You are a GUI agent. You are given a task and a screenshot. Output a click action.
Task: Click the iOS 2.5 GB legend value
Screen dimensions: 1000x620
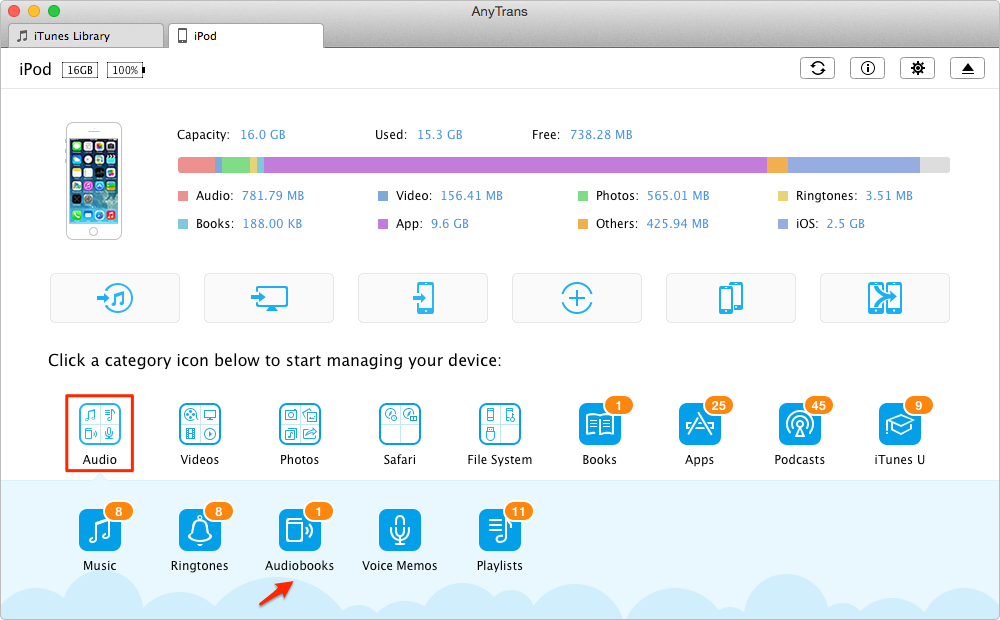(846, 224)
